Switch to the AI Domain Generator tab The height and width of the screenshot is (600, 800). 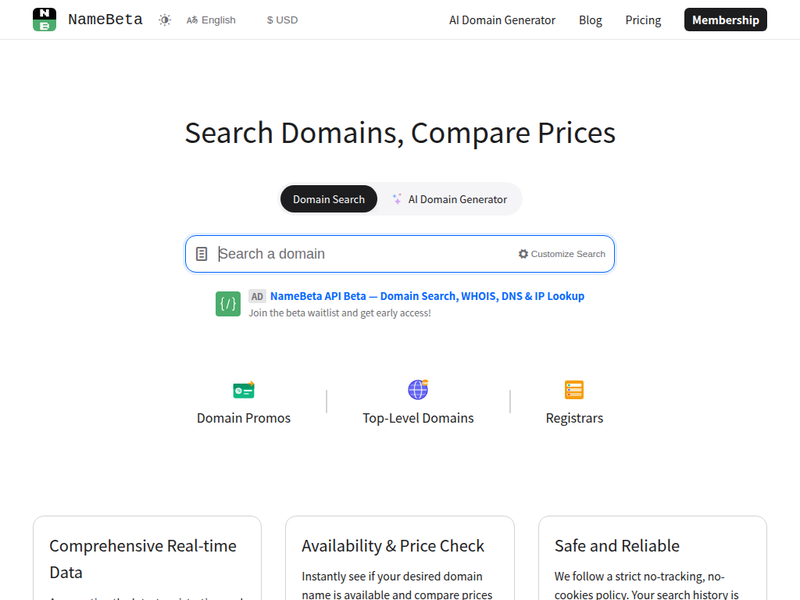point(449,199)
